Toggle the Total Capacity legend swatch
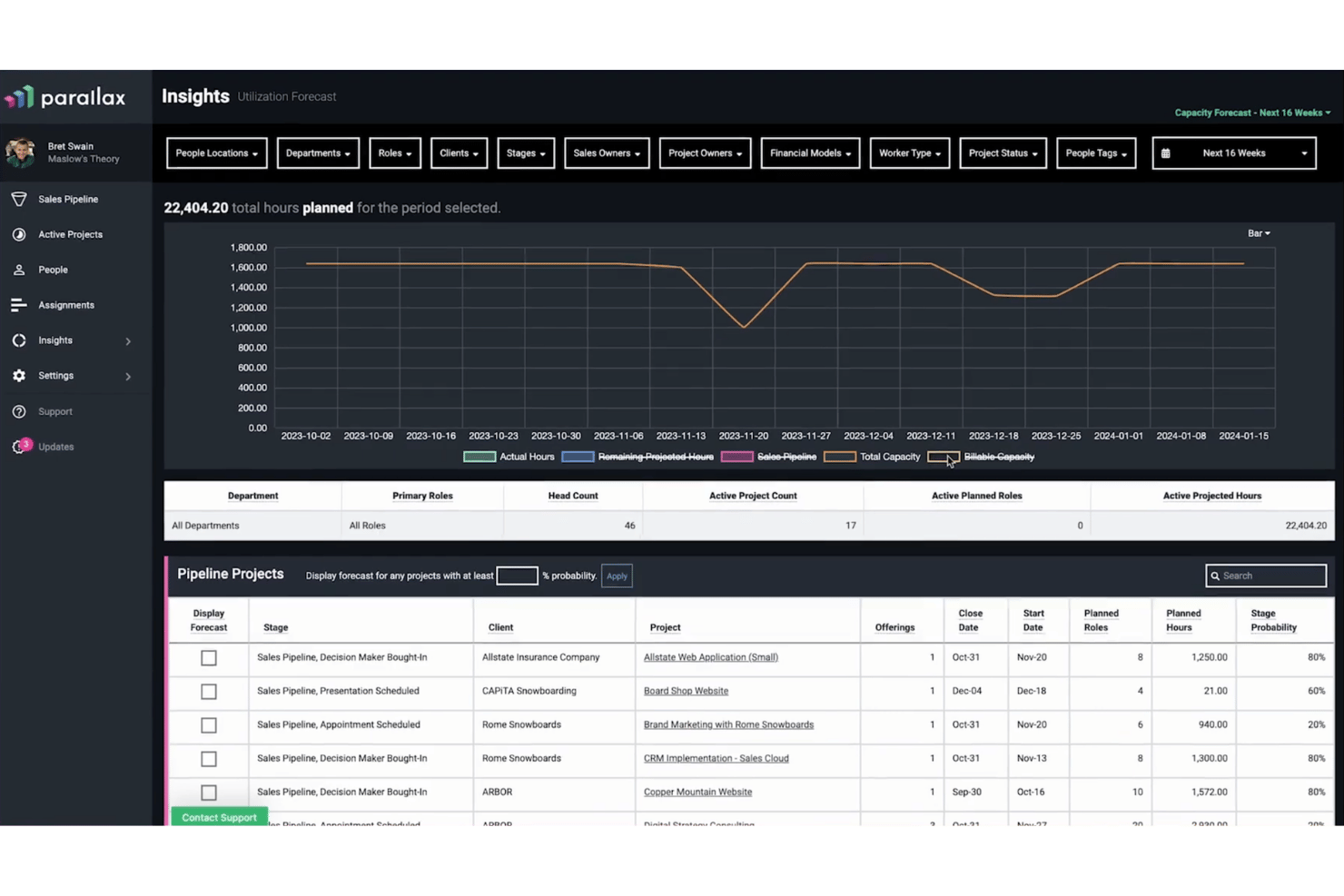 pyautogui.click(x=839, y=457)
